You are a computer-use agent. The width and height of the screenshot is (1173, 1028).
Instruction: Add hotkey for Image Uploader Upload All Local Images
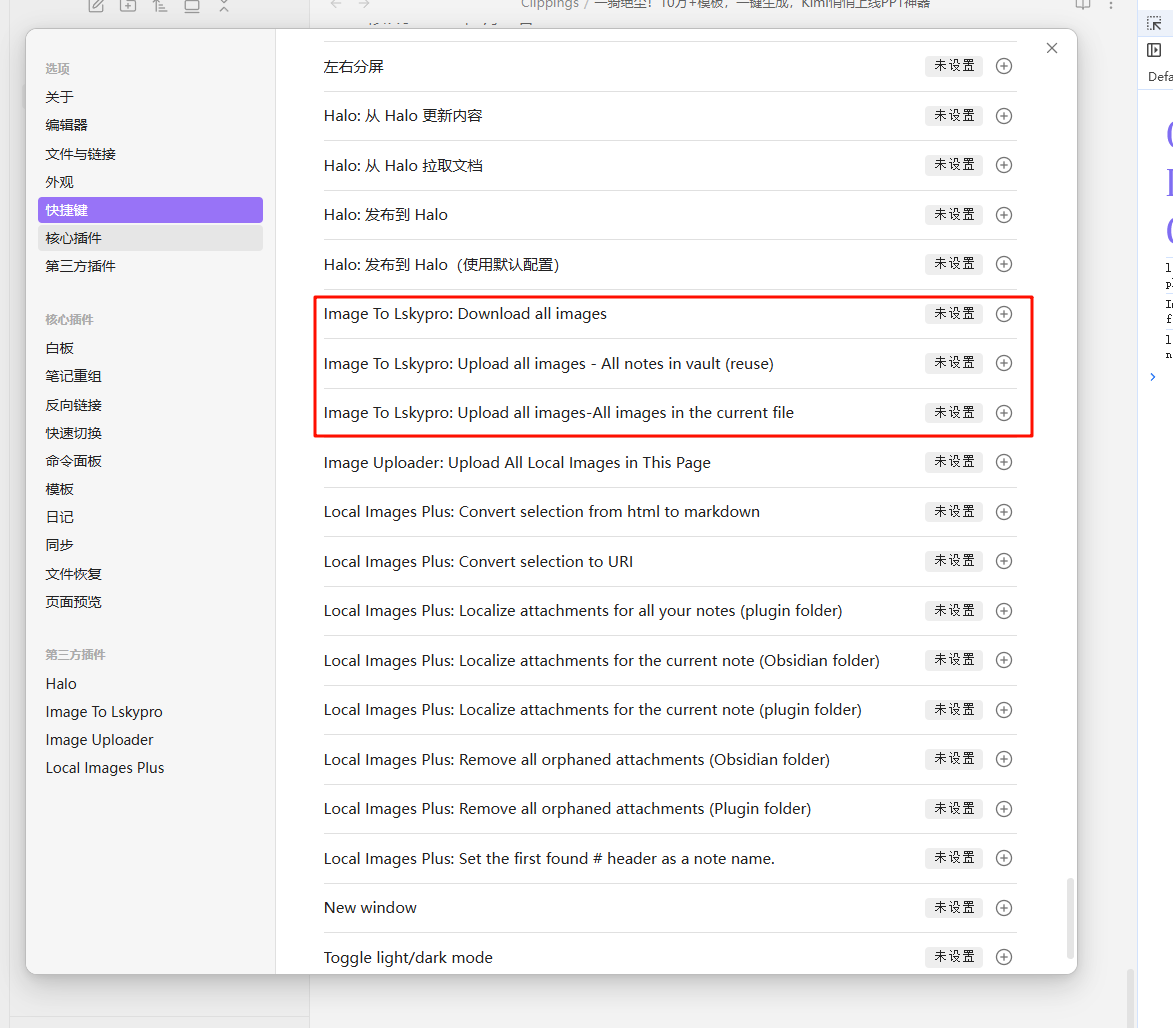pos(1004,462)
